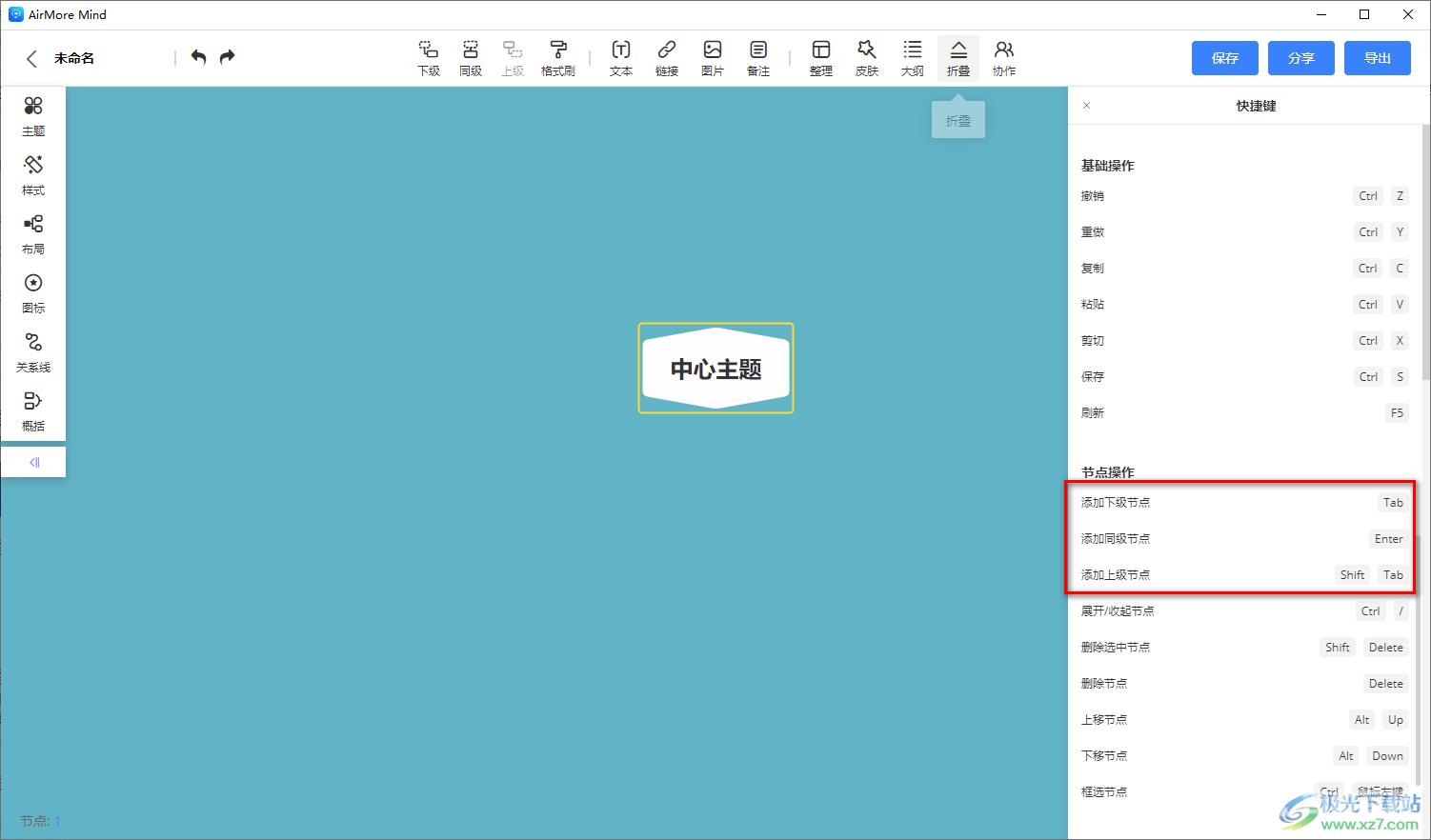Select the 关系线 relationship line tool
The height and width of the screenshot is (840, 1431).
[33, 353]
